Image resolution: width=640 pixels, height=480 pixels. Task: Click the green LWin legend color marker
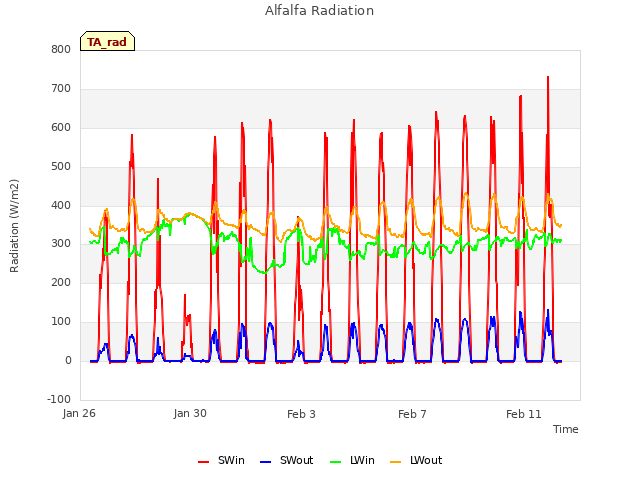point(335,462)
